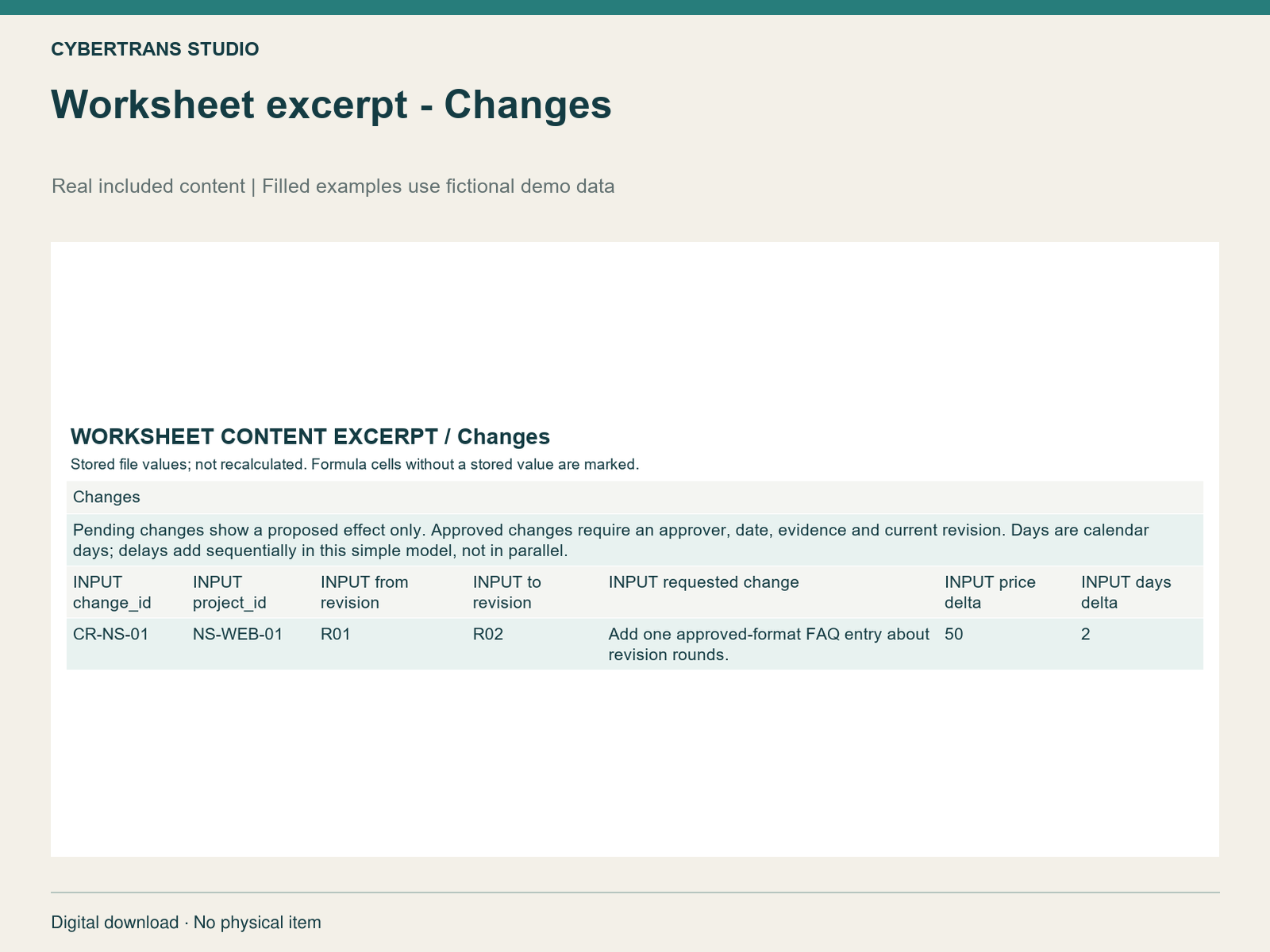
Task: Click the price delta value 50
Action: click(x=954, y=635)
